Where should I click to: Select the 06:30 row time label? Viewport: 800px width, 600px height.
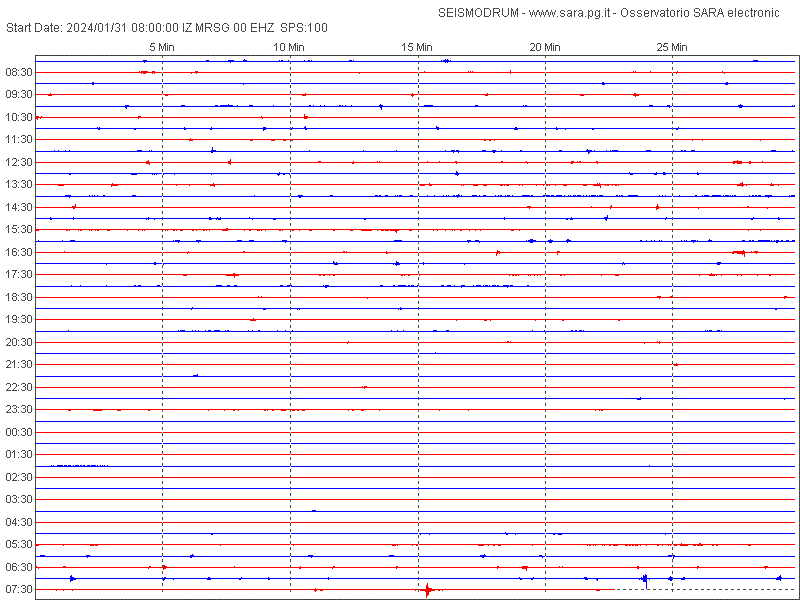(x=19, y=567)
